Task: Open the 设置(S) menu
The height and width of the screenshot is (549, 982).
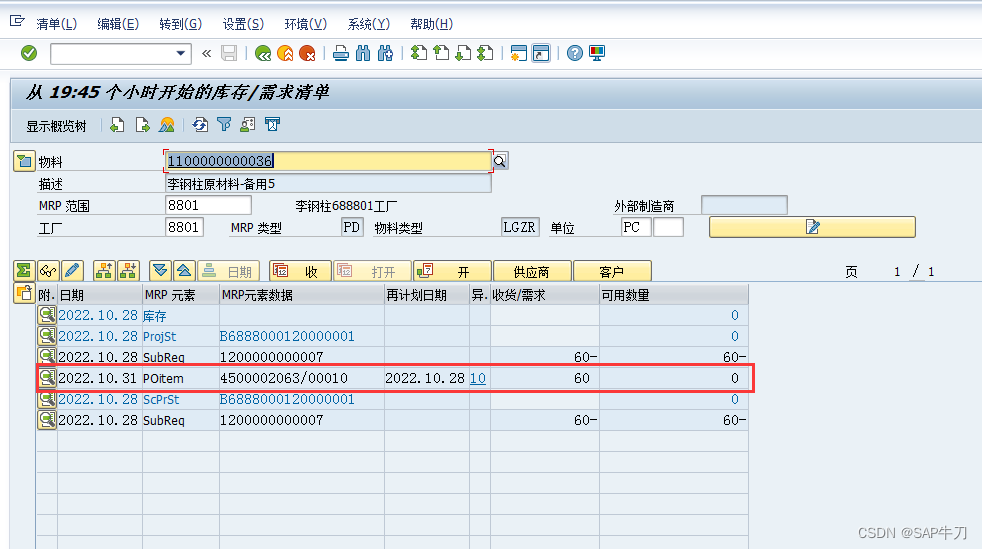Action: pyautogui.click(x=243, y=24)
